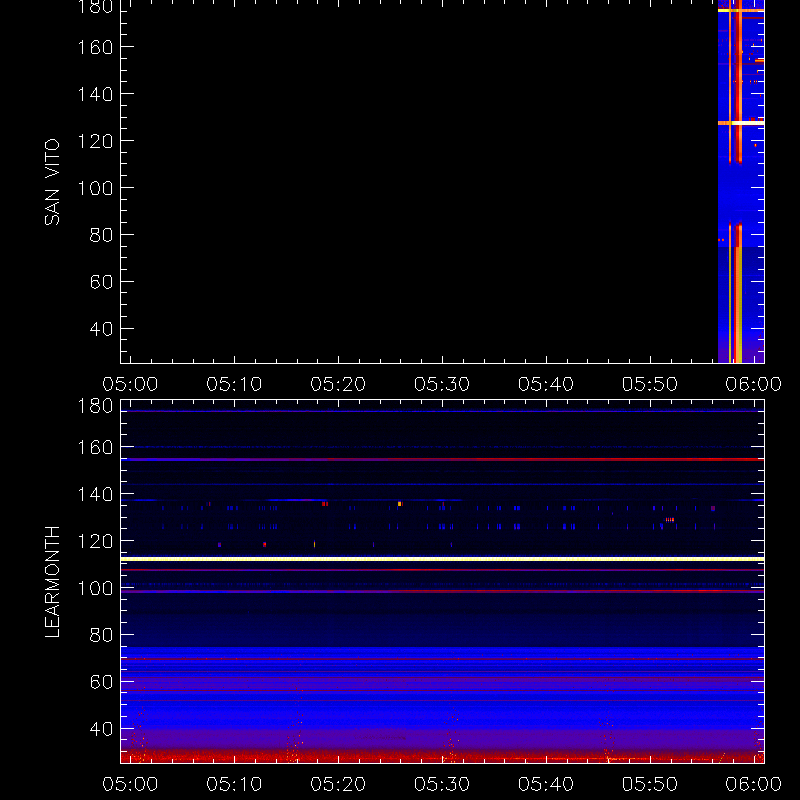Choose the 05:00 time label under the Learmonth plot
This screenshot has width=800, height=800.
tap(130, 784)
